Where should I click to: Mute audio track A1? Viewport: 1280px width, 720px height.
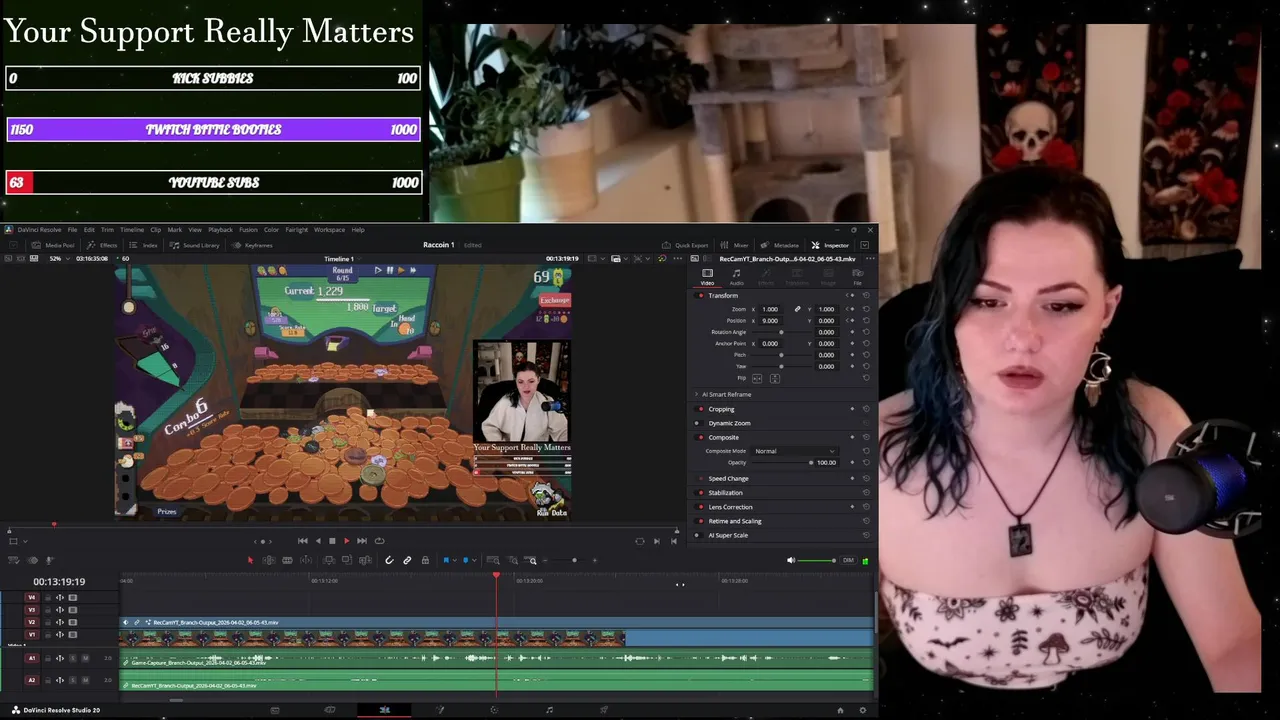(x=85, y=658)
